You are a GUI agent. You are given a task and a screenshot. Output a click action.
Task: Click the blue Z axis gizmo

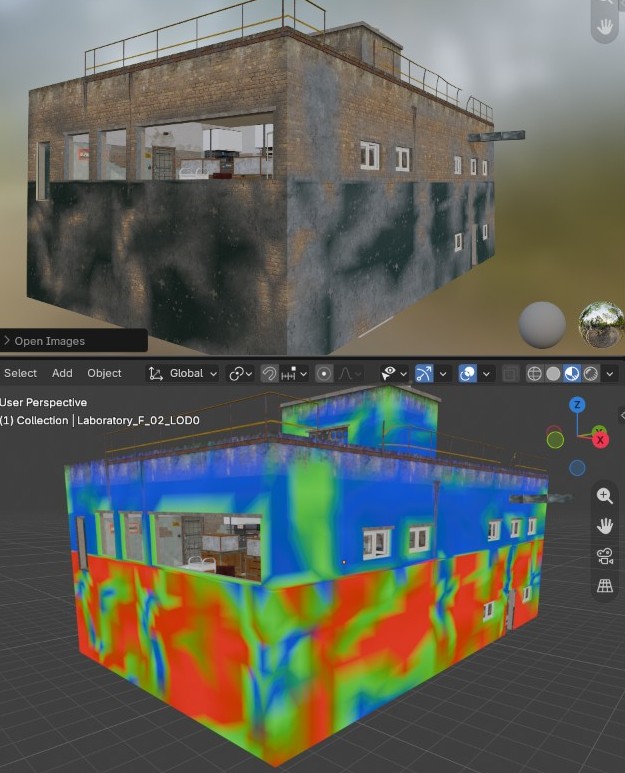577,405
